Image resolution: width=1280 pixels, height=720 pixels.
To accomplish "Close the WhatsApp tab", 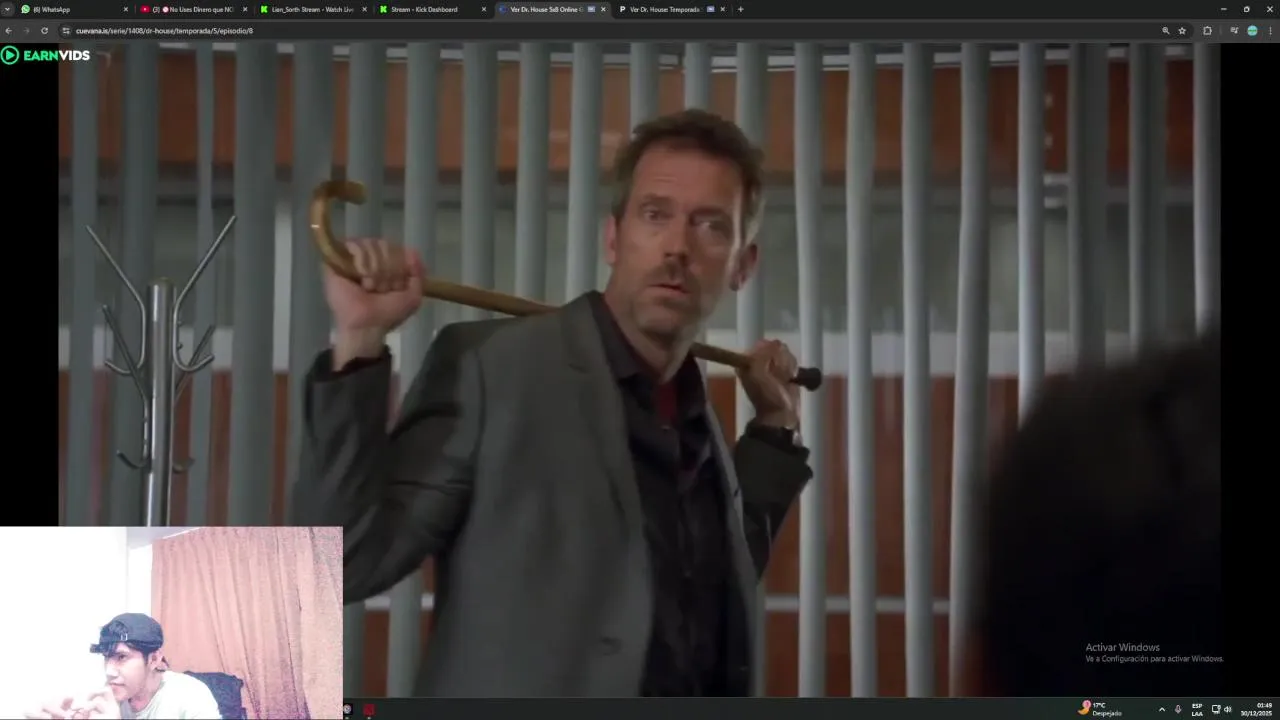I will (126, 9).
